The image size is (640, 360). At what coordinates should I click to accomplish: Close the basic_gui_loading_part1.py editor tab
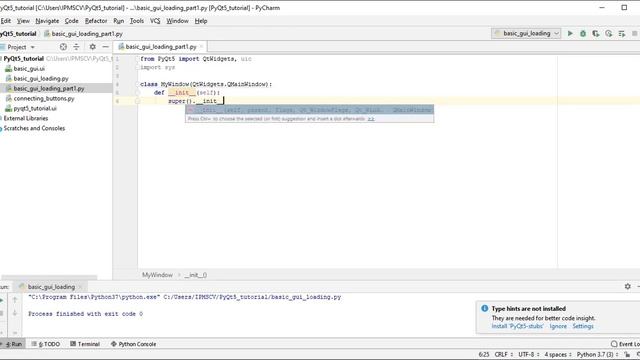[201, 47]
